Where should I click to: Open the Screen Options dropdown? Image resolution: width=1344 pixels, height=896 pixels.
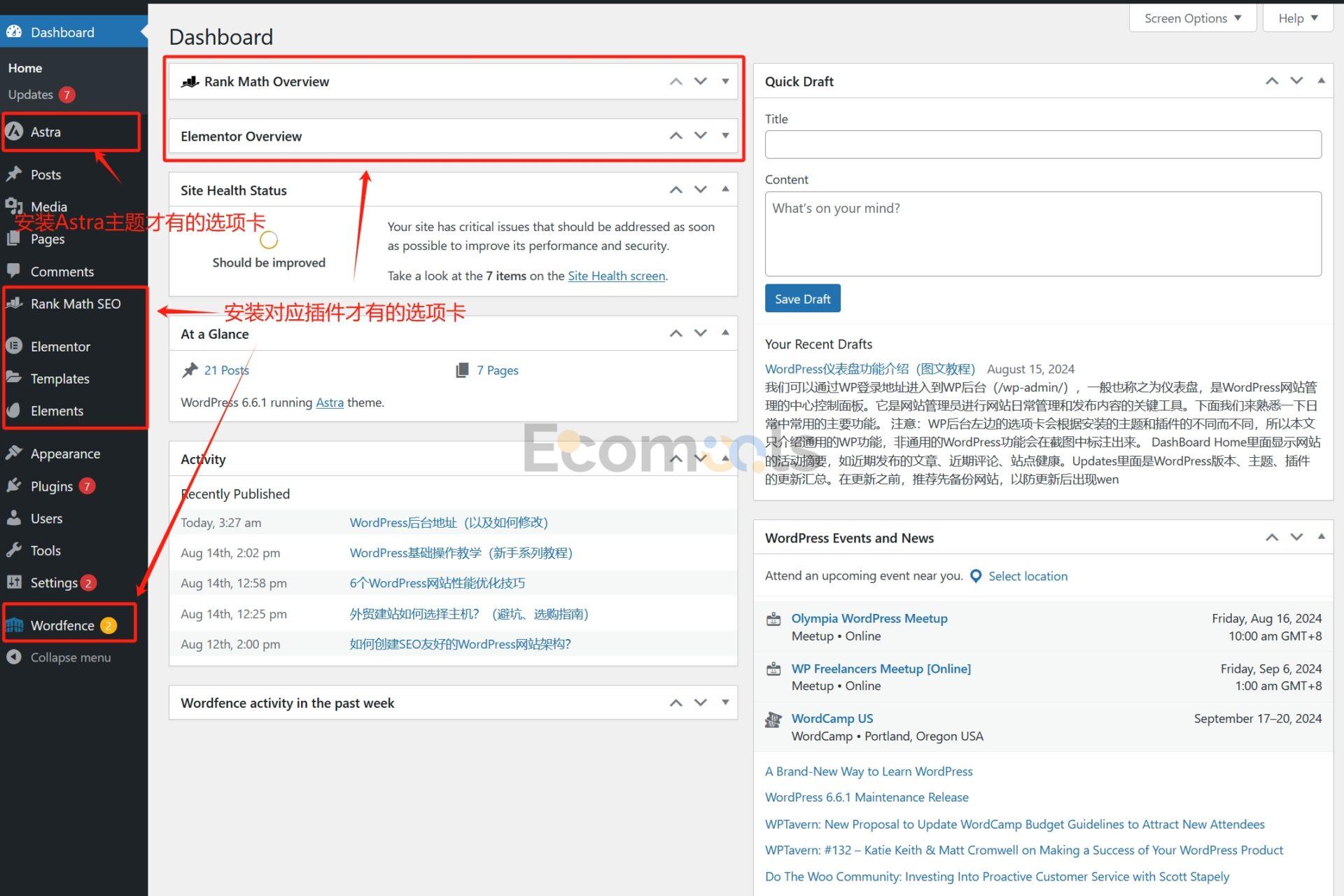[x=1193, y=18]
